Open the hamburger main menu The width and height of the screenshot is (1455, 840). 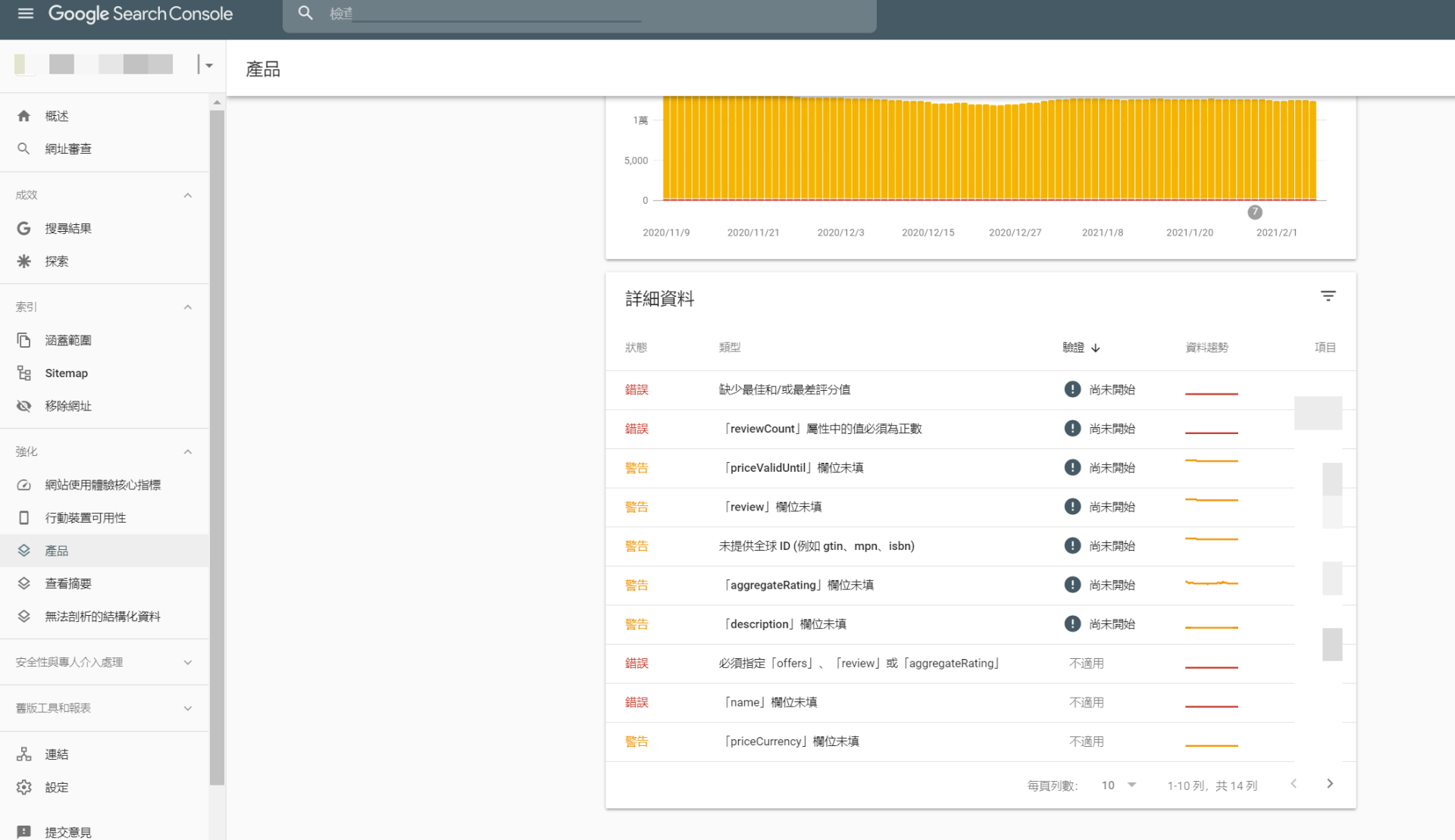coord(25,14)
